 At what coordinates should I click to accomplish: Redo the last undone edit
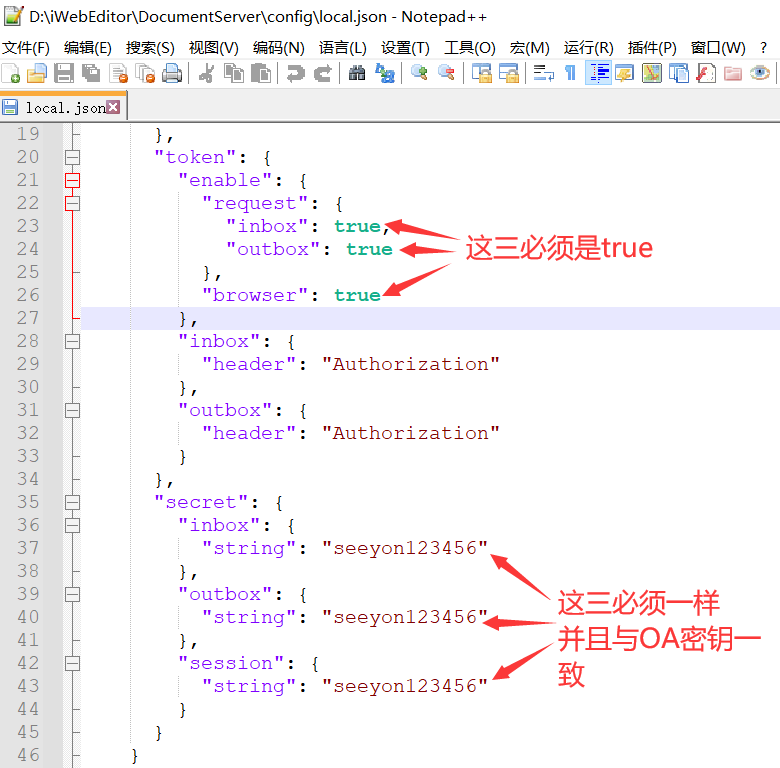(x=323, y=73)
